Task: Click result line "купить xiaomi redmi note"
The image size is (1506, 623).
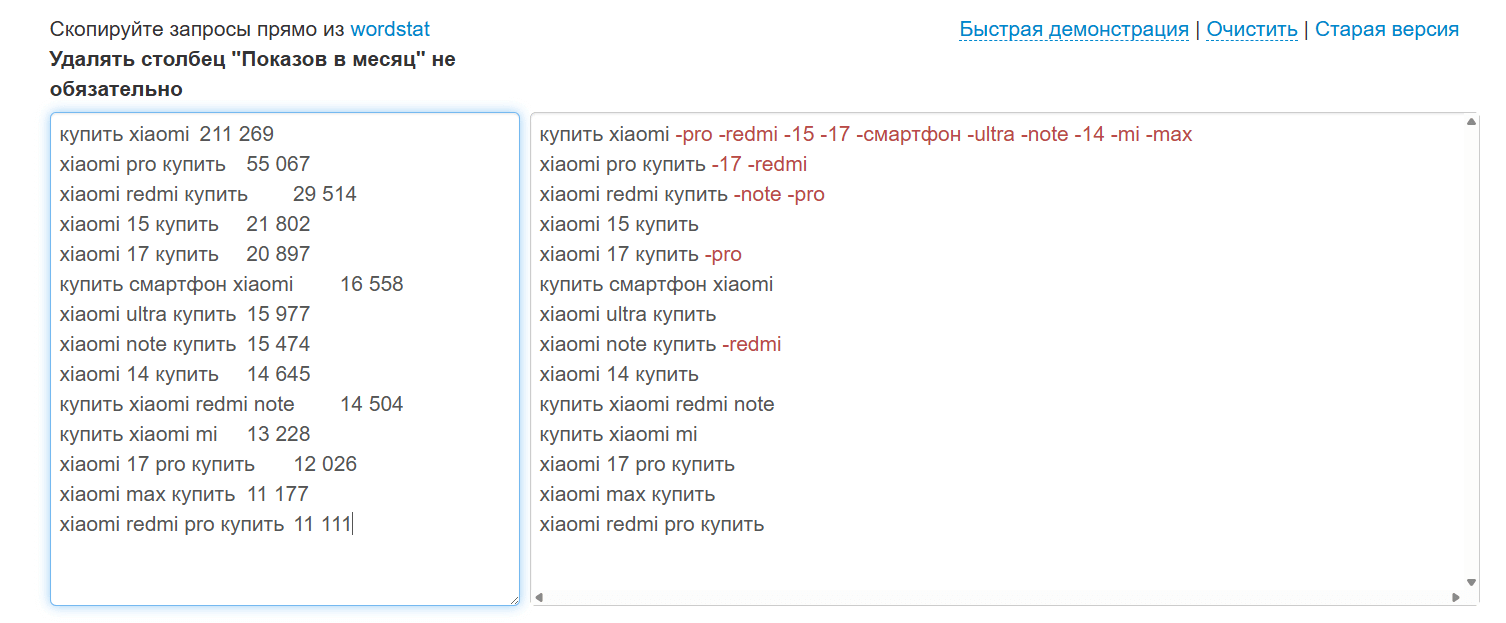Action: 657,404
